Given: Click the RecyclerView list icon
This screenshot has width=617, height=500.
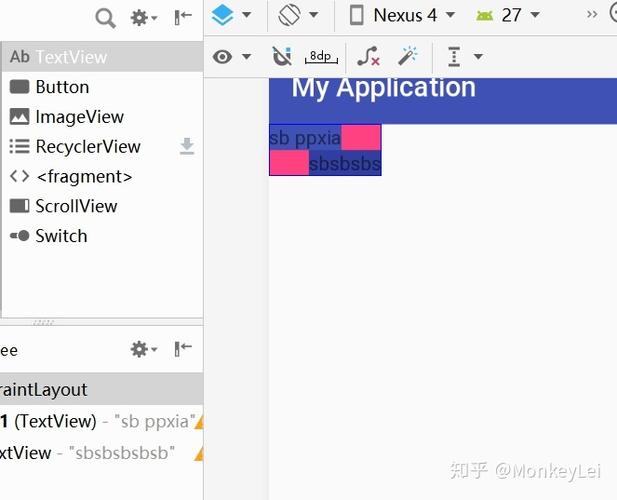Looking at the screenshot, I should (x=19, y=146).
